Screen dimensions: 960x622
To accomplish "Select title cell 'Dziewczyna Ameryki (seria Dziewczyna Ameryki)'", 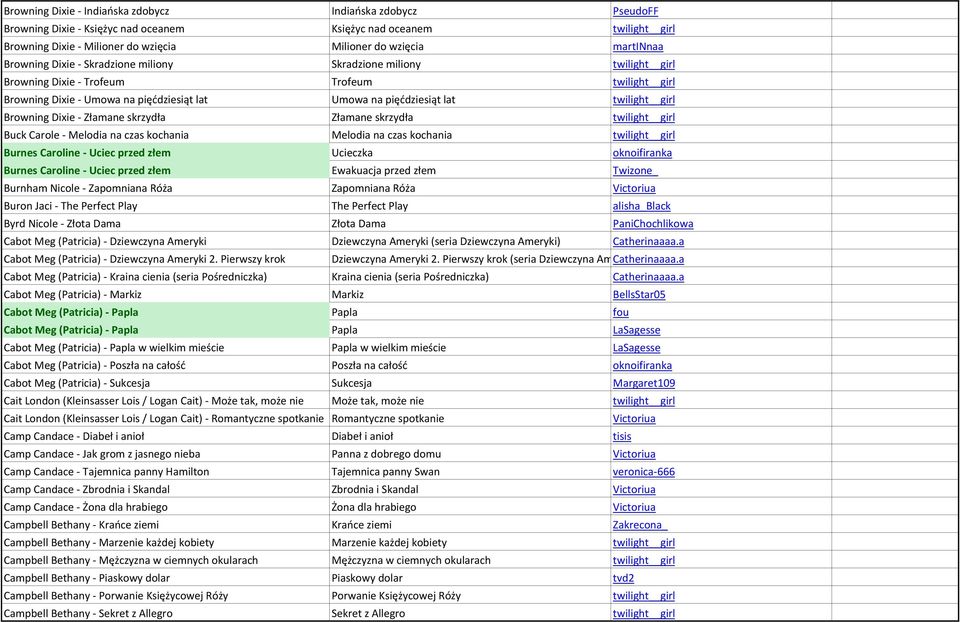I will [470, 241].
